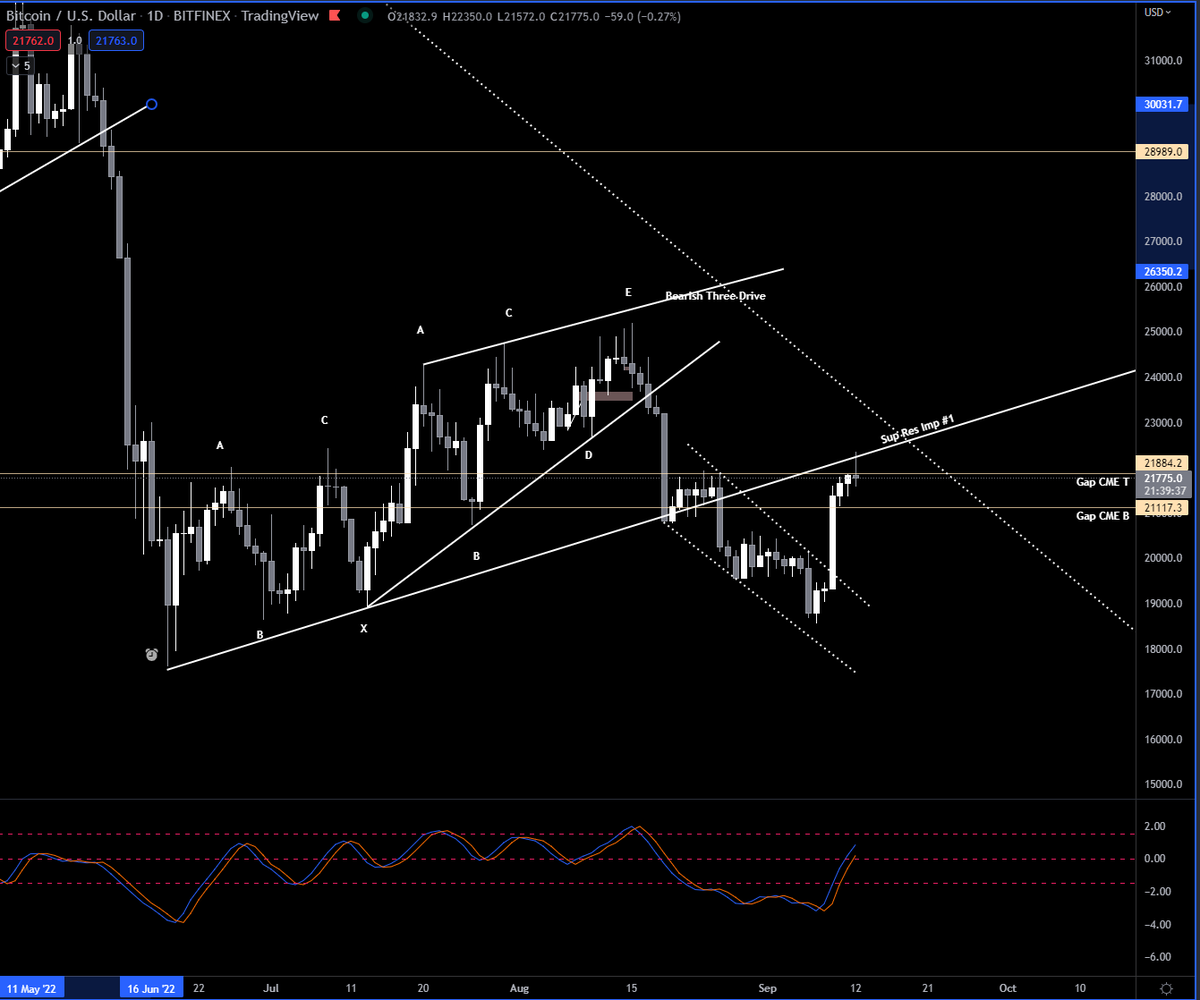The height and width of the screenshot is (1000, 1200).
Task: Select the "D" wave label on trendline
Action: point(588,455)
